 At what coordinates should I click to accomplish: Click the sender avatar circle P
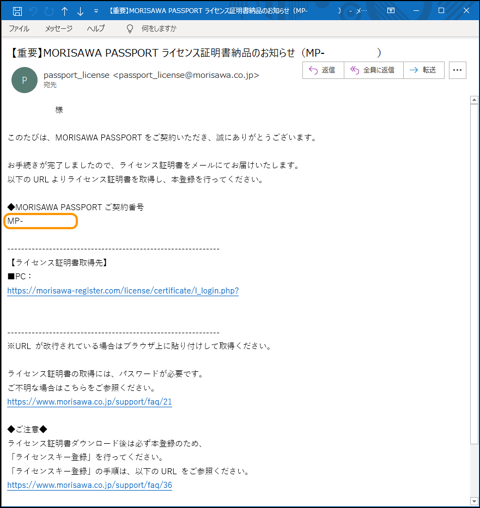coord(24,80)
